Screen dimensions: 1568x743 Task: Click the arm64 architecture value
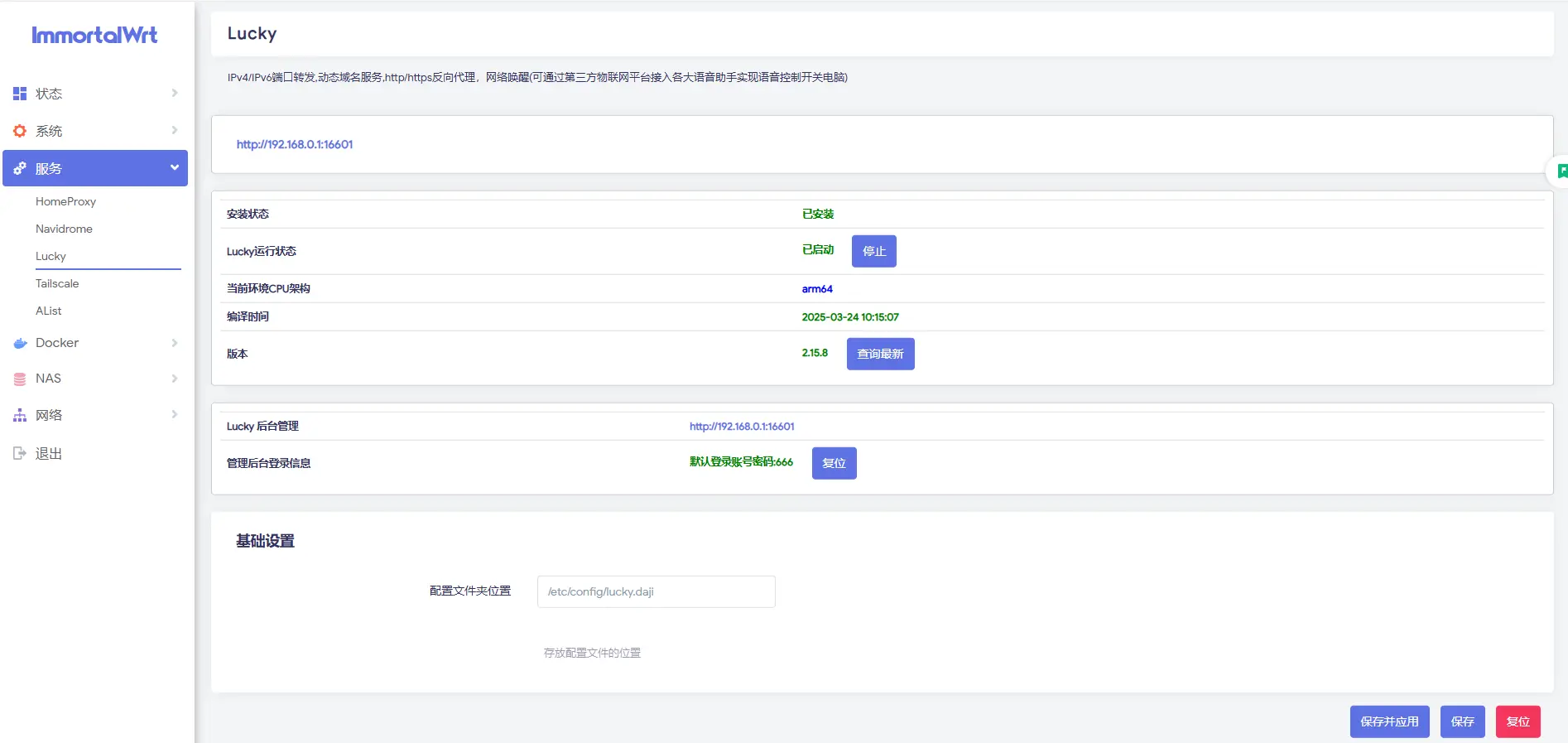(x=817, y=289)
